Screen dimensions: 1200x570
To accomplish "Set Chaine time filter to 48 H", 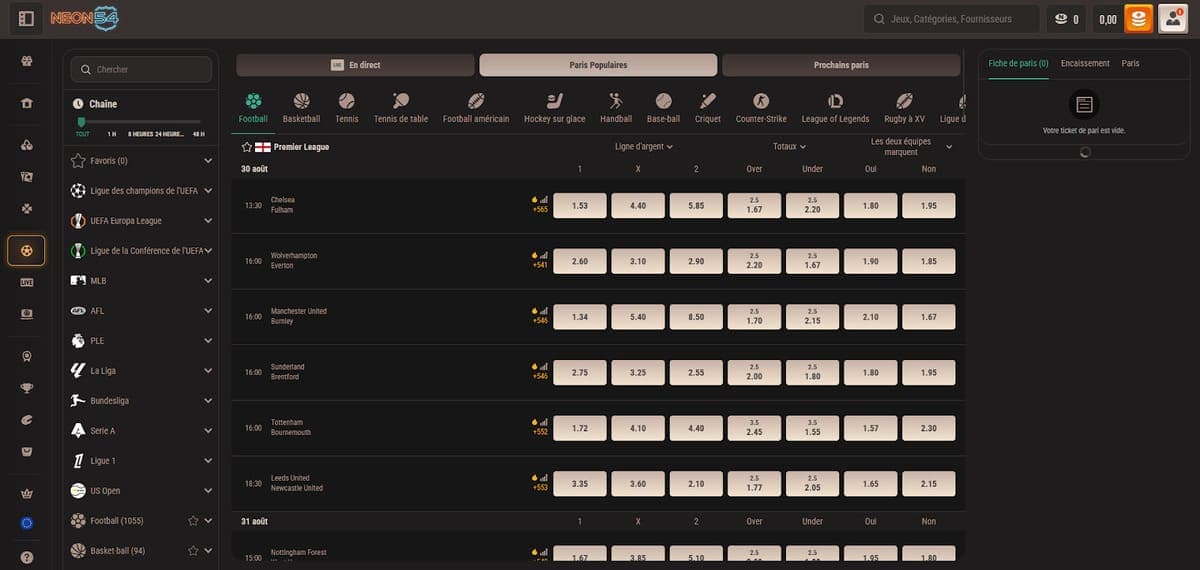I will click(x=198, y=134).
